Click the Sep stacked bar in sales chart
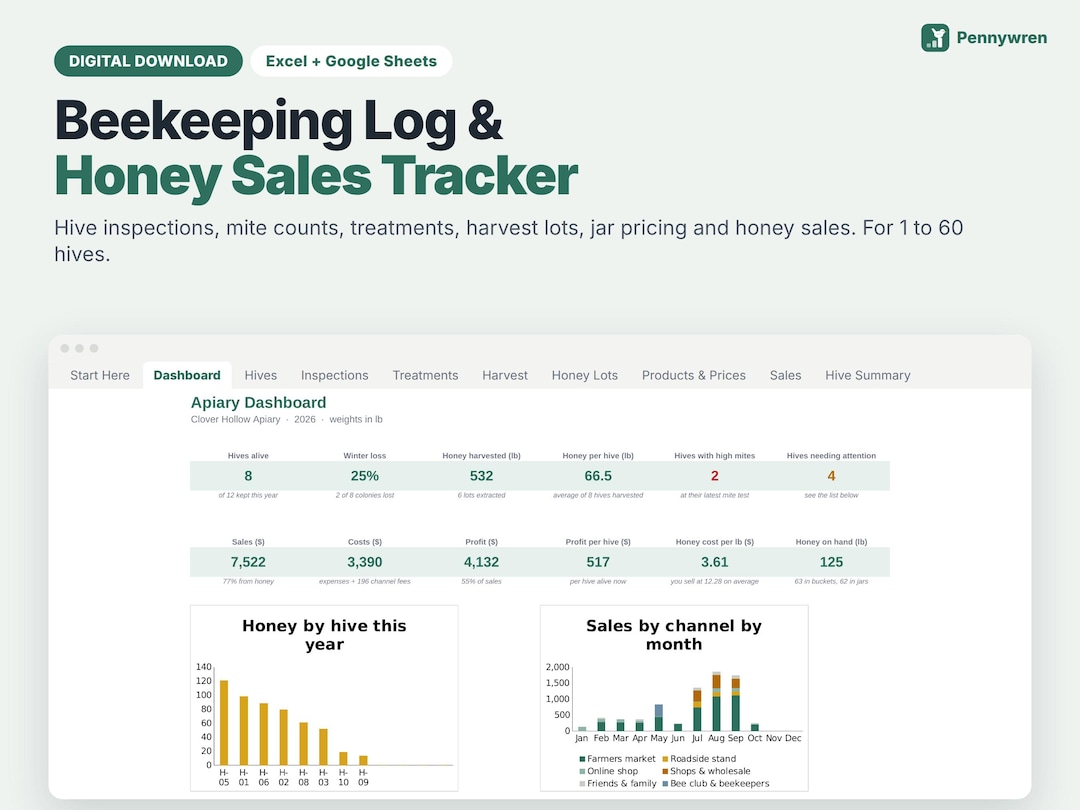 point(736,703)
